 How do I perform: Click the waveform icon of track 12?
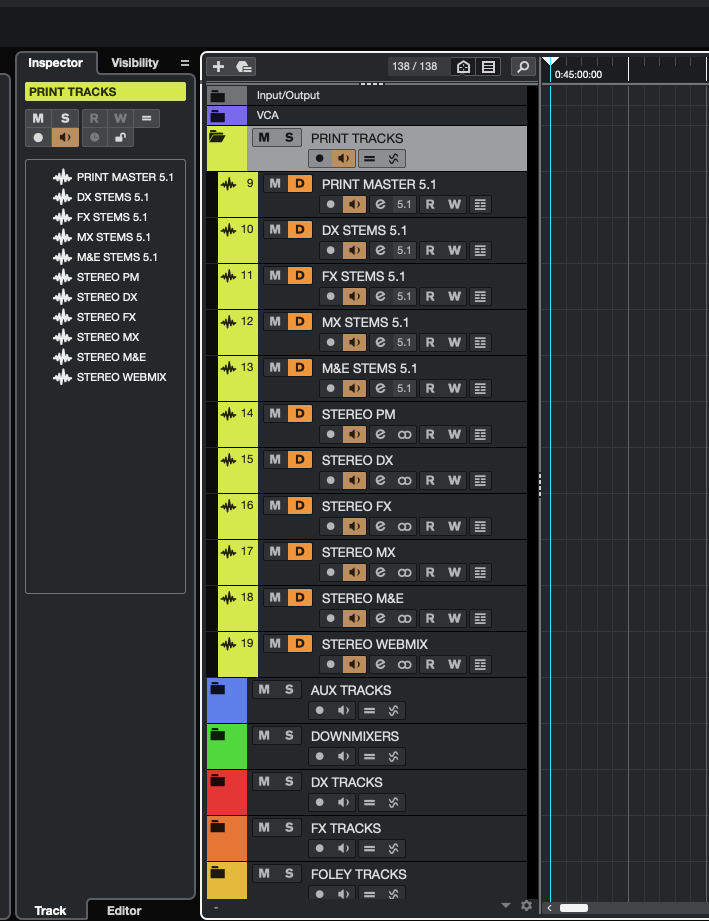(228, 322)
